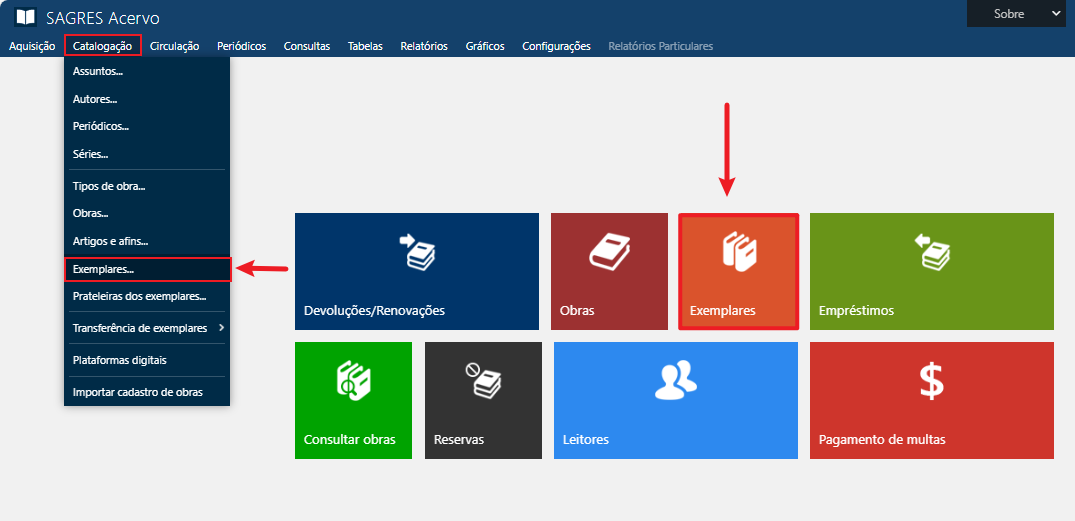Select Autores... in the dropdown menu

point(95,99)
